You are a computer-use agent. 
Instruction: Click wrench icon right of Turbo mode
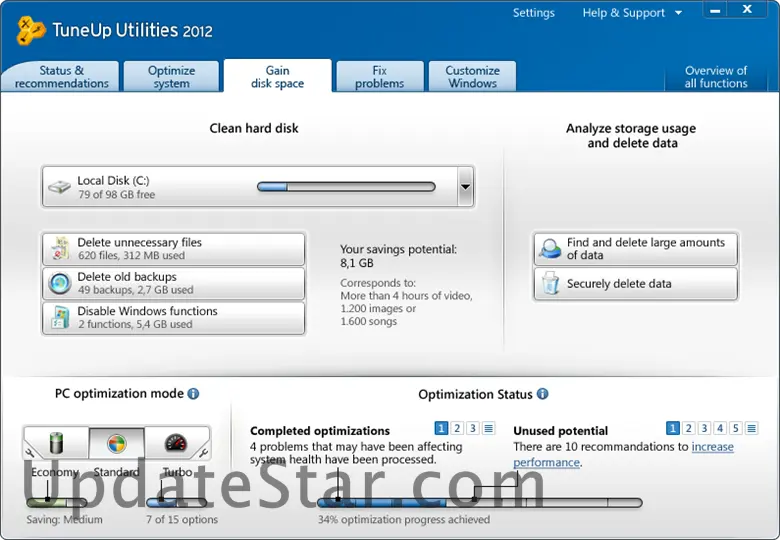[203, 453]
